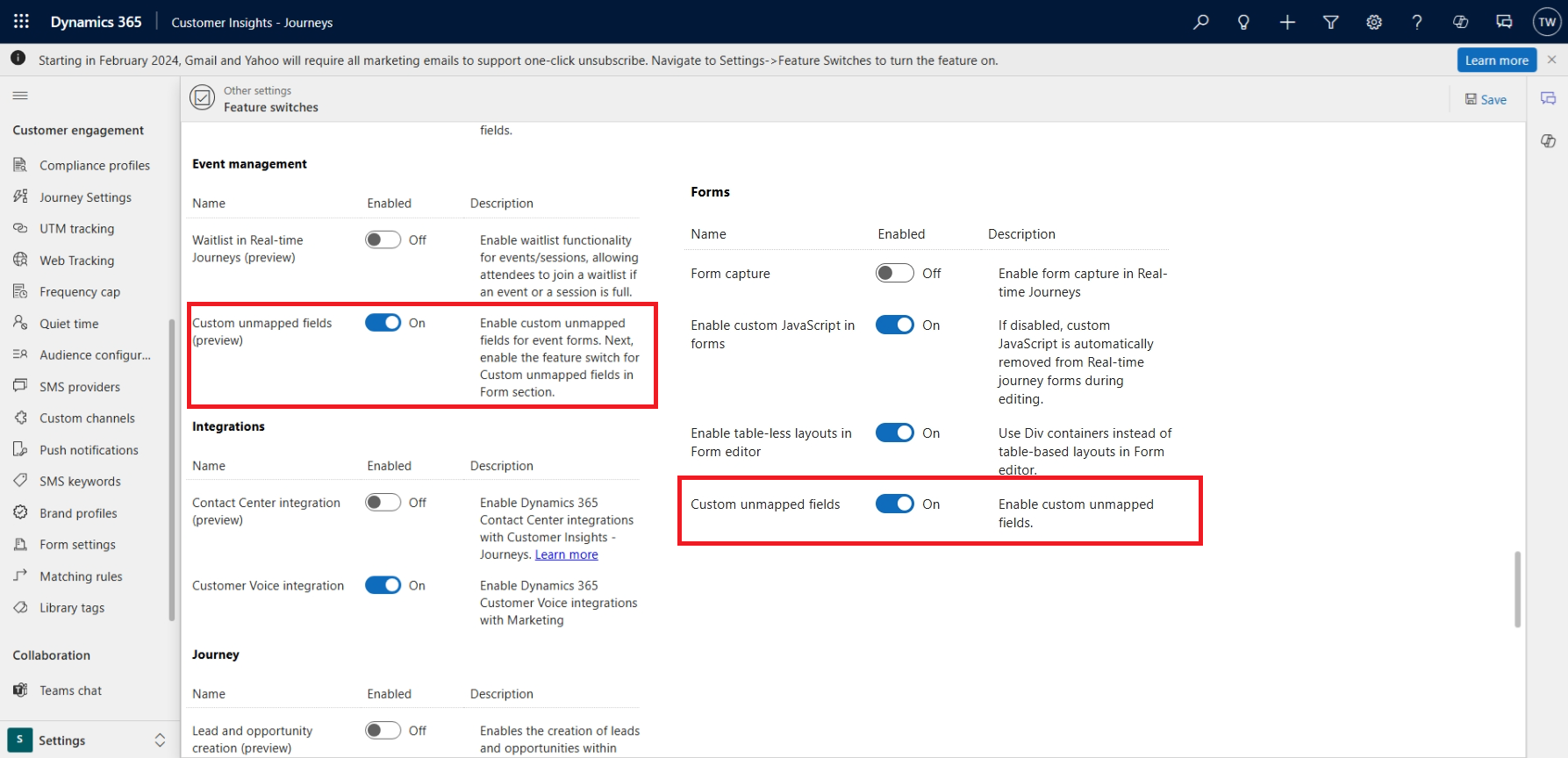The image size is (1568, 758).
Task: Toggle Customer Voice integration switch
Action: coord(383,585)
